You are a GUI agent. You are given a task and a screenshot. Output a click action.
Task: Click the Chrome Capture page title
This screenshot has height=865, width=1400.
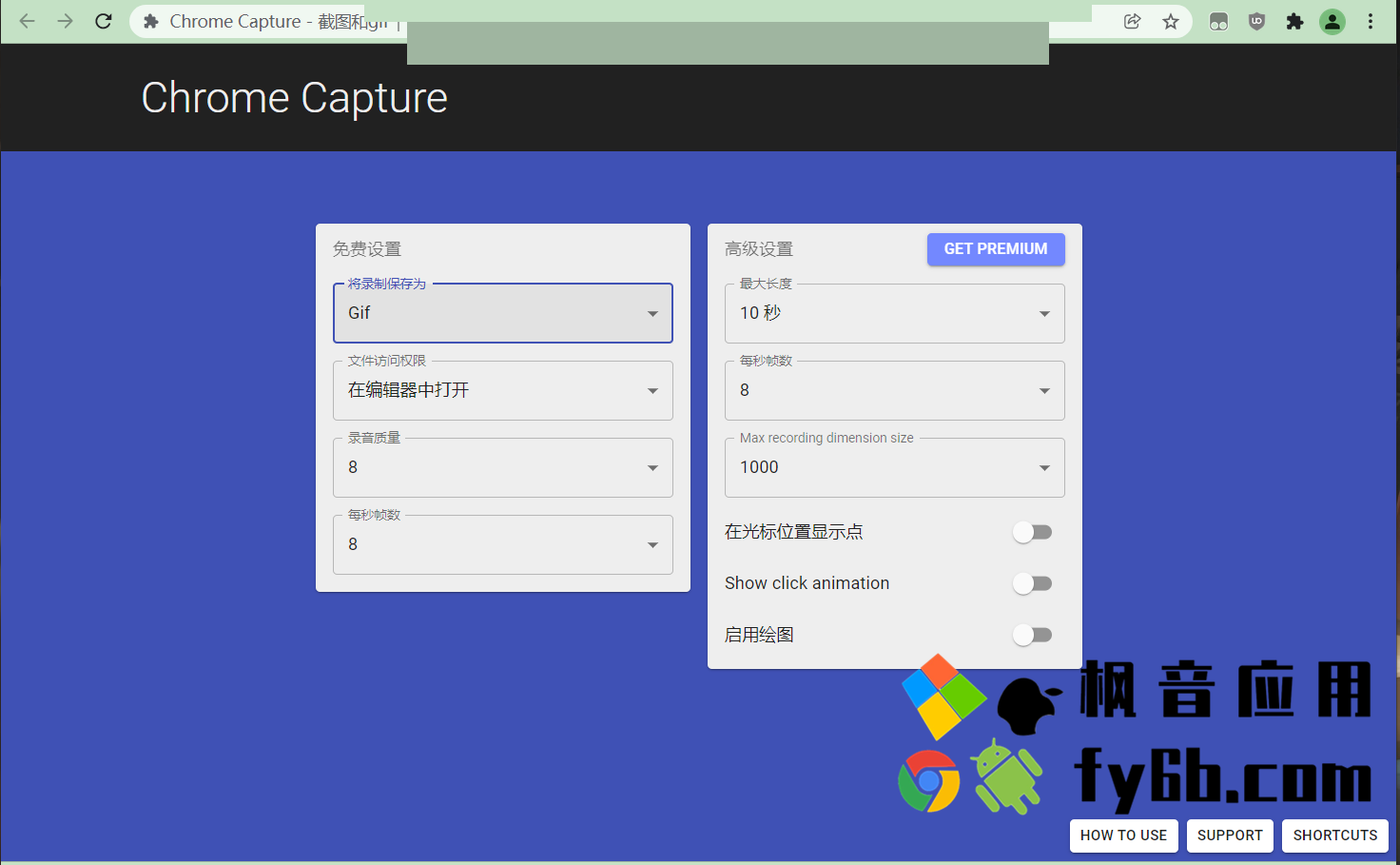tap(294, 98)
